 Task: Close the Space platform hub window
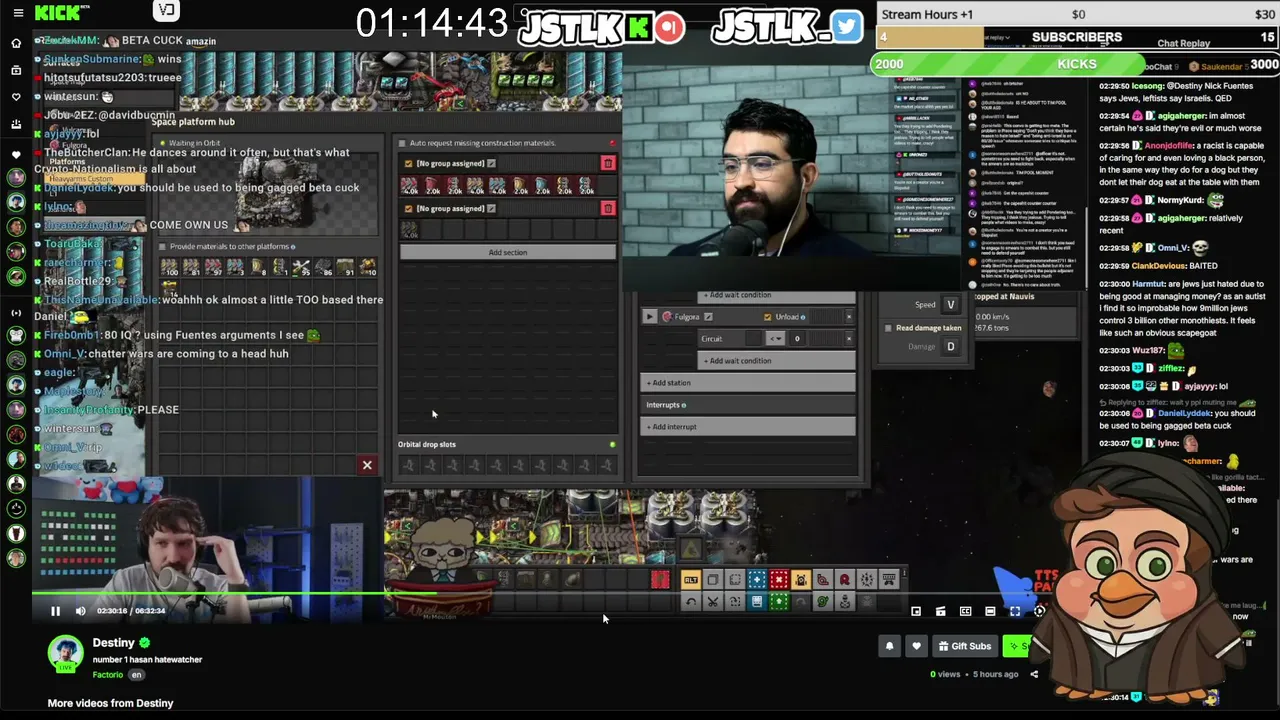[367, 465]
